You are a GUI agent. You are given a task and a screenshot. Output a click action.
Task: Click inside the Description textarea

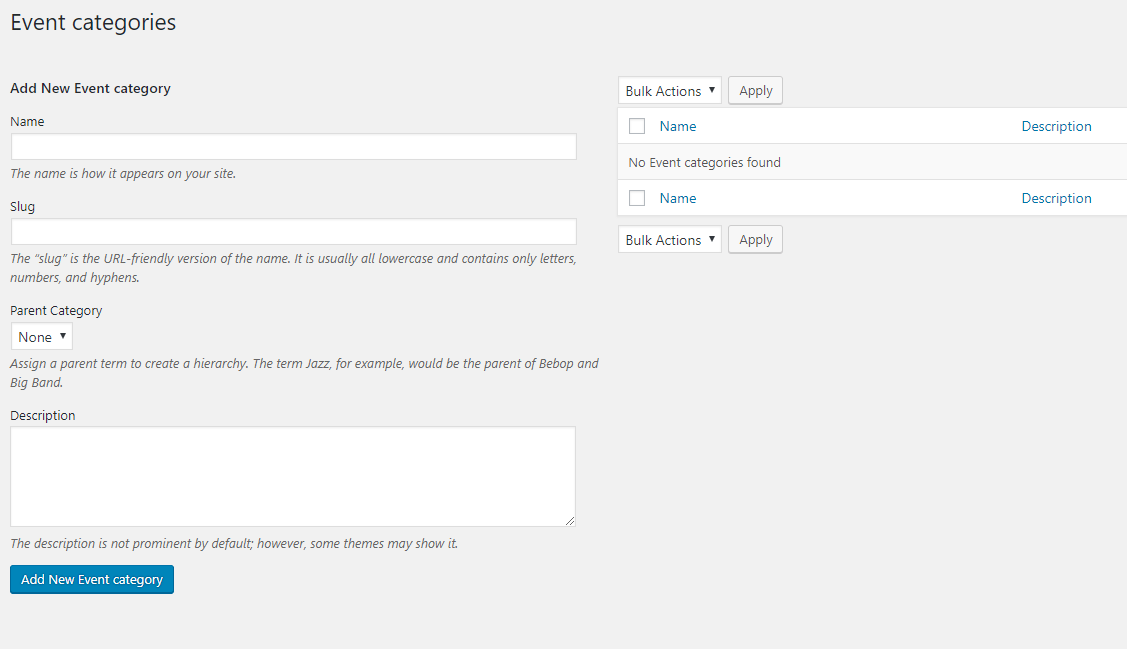[293, 476]
